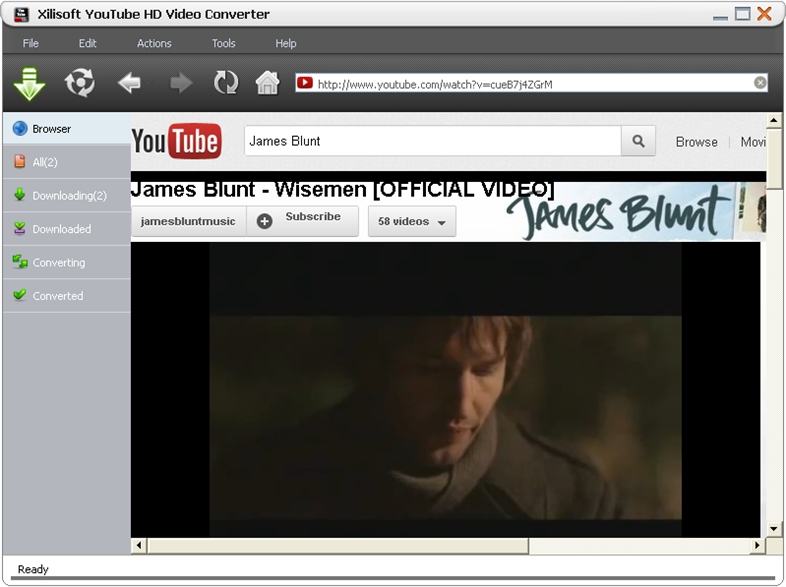Click the forward arrow toolbar icon
The height and width of the screenshot is (587, 786).
pos(181,83)
